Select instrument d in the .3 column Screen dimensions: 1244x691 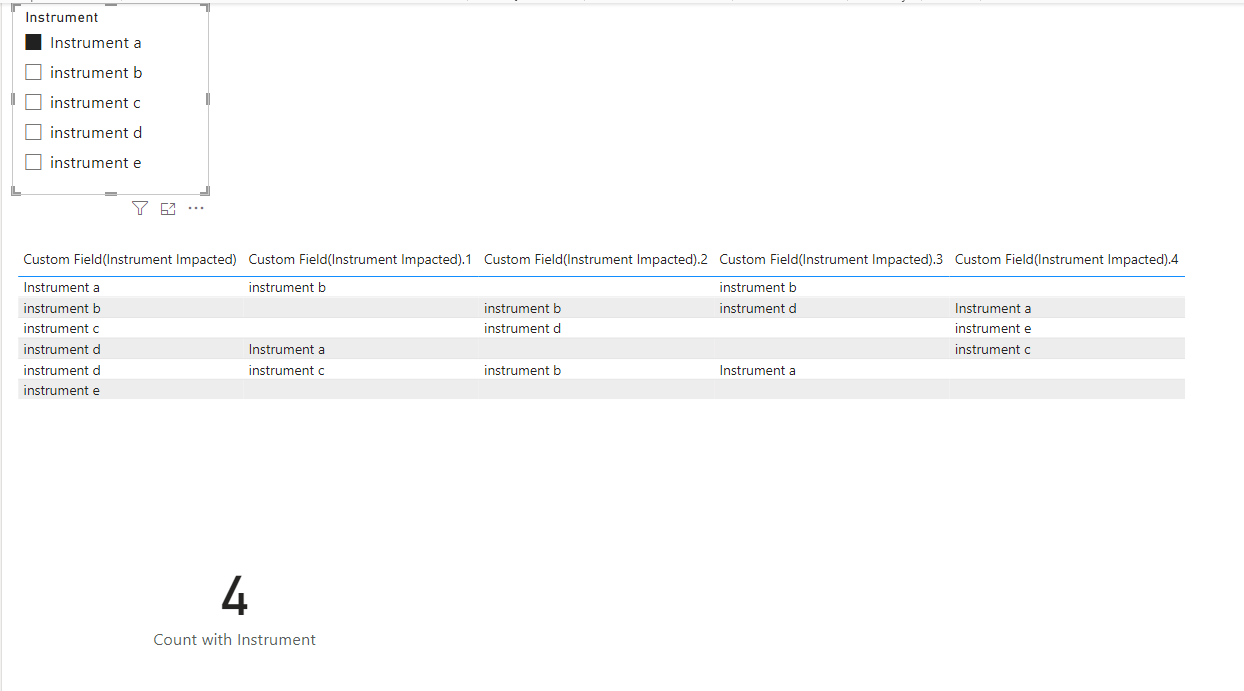click(x=758, y=308)
